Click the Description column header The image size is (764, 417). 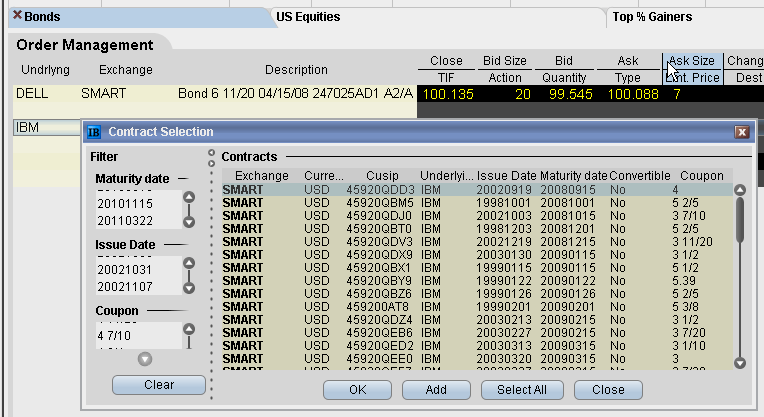click(296, 70)
